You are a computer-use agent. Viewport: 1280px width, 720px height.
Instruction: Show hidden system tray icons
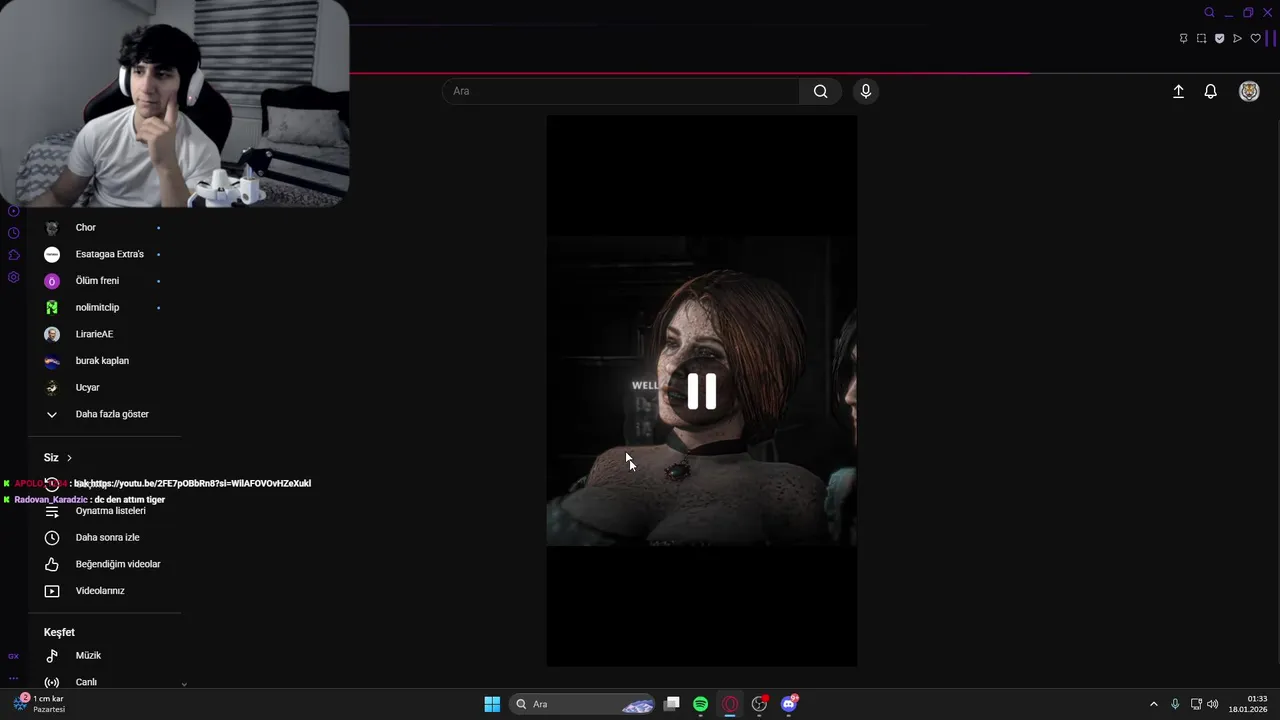[1153, 704]
